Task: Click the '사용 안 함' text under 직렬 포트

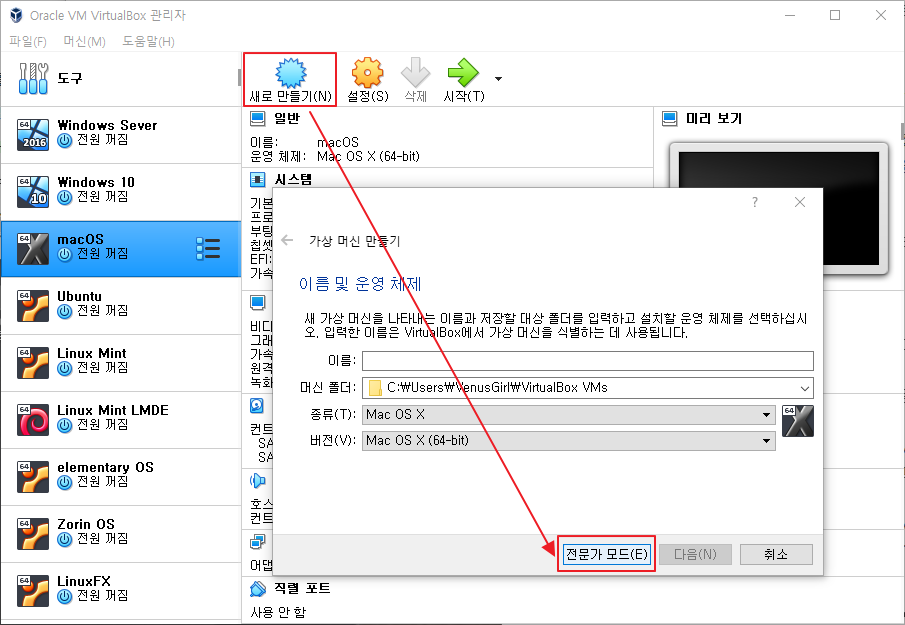Action: pyautogui.click(x=278, y=612)
